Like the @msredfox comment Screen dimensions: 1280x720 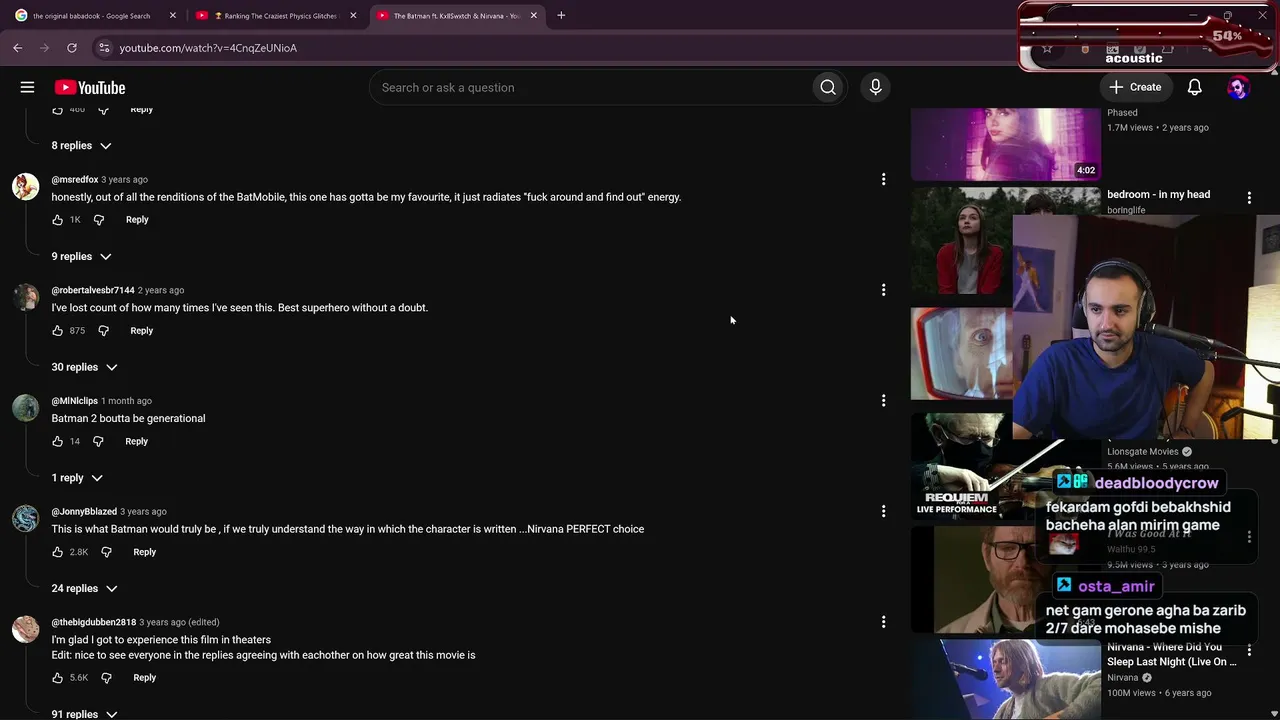(57, 220)
